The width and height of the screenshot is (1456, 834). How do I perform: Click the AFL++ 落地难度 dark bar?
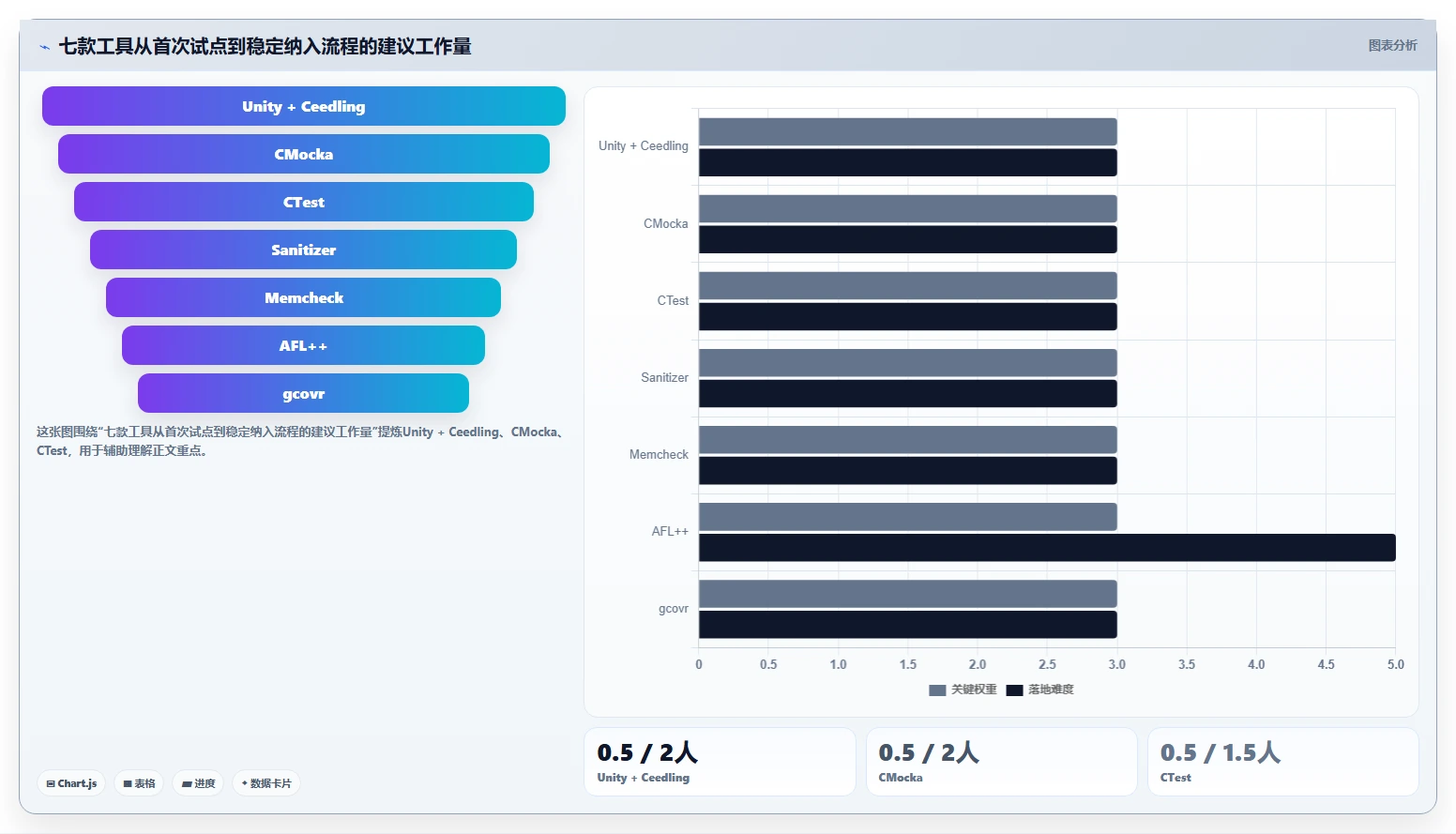tap(1047, 548)
